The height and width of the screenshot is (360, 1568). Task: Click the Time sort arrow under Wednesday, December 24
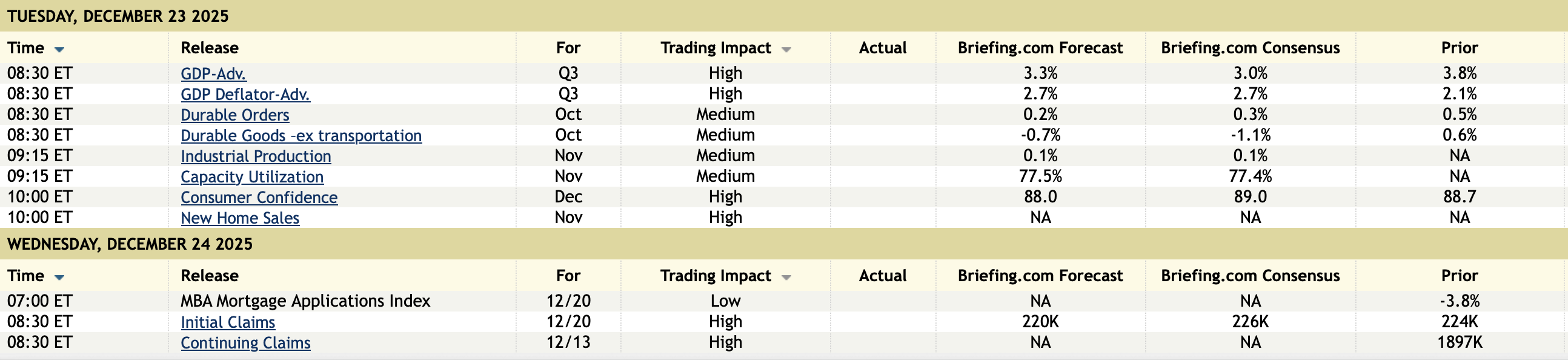pos(59,277)
